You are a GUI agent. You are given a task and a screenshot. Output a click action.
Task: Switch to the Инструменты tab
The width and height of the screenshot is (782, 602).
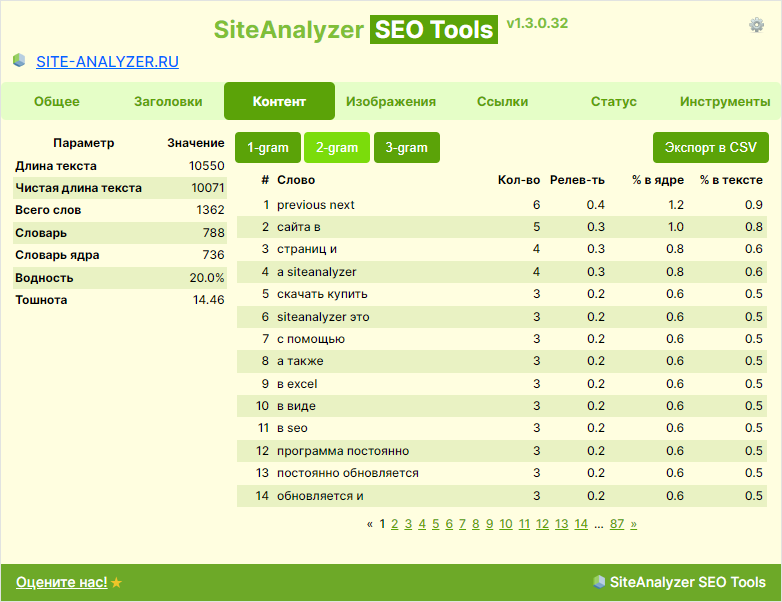point(725,101)
